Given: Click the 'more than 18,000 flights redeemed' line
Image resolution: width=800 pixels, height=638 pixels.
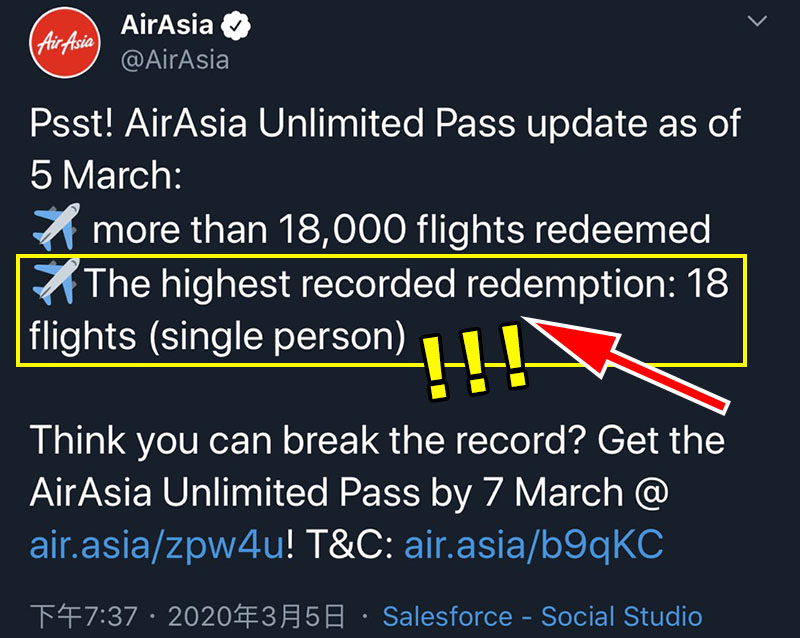Looking at the screenshot, I should pos(402,229).
